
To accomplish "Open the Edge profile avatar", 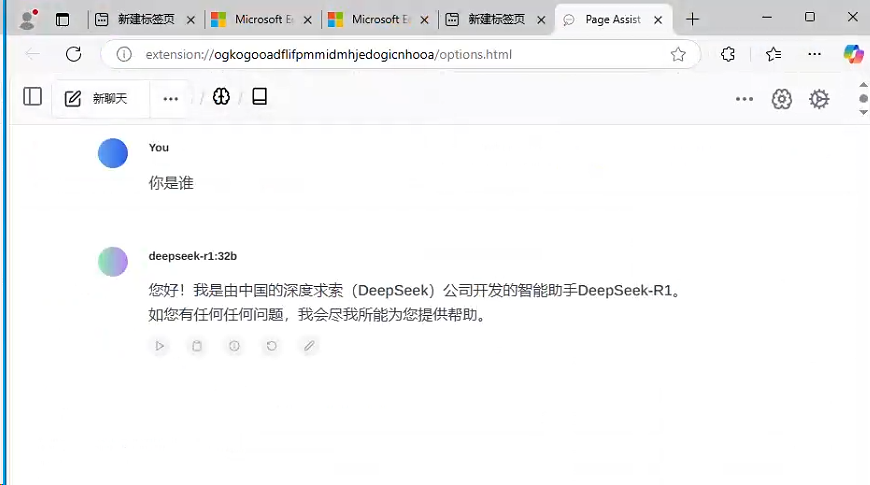I will (27, 19).
